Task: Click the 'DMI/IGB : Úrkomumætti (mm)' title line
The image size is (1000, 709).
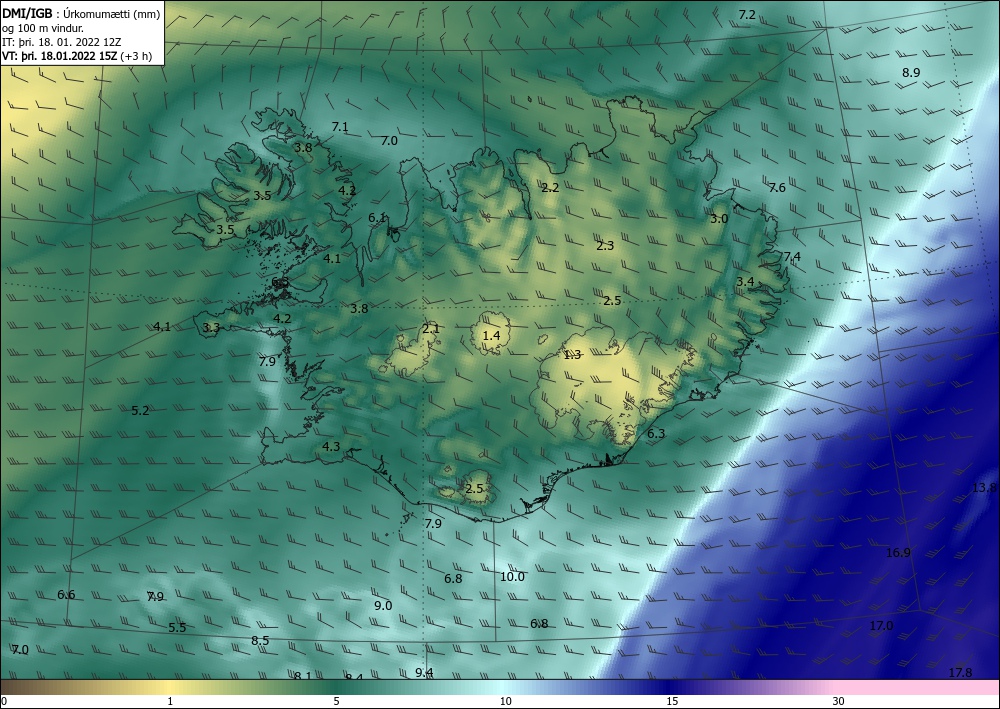Action: click(82, 13)
